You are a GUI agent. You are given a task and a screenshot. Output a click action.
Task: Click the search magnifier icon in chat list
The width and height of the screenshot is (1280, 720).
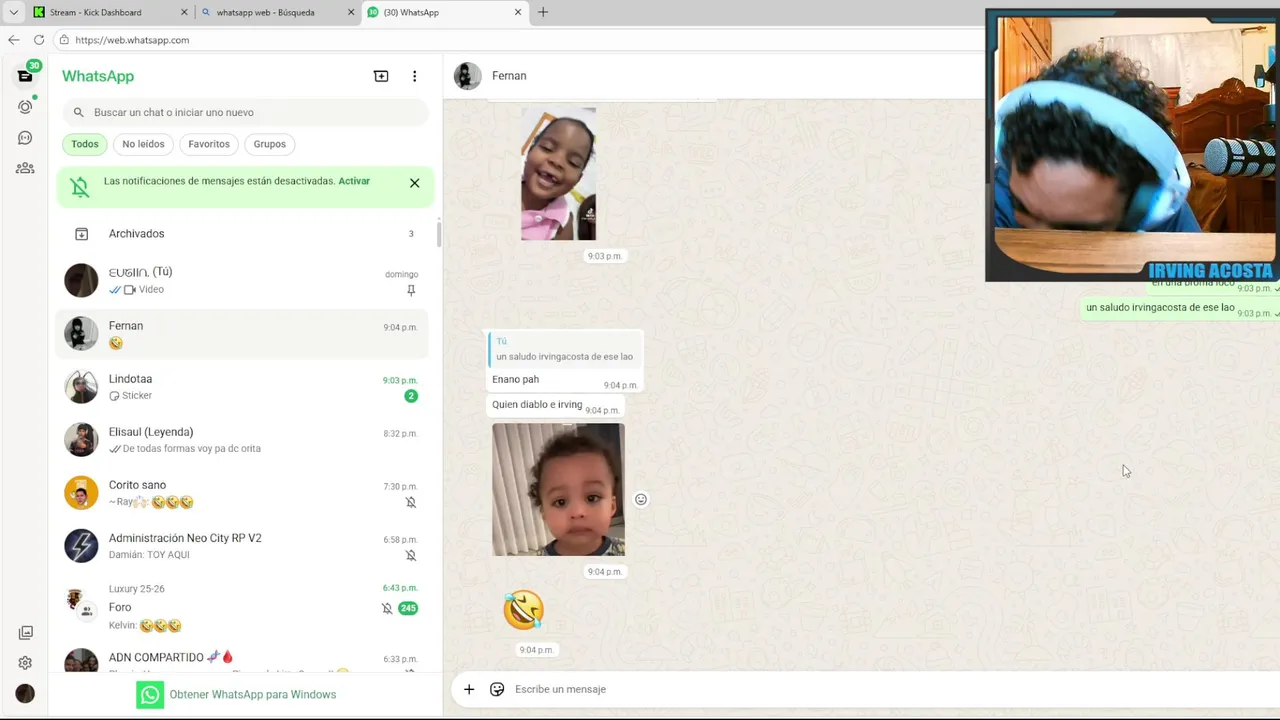pos(78,112)
